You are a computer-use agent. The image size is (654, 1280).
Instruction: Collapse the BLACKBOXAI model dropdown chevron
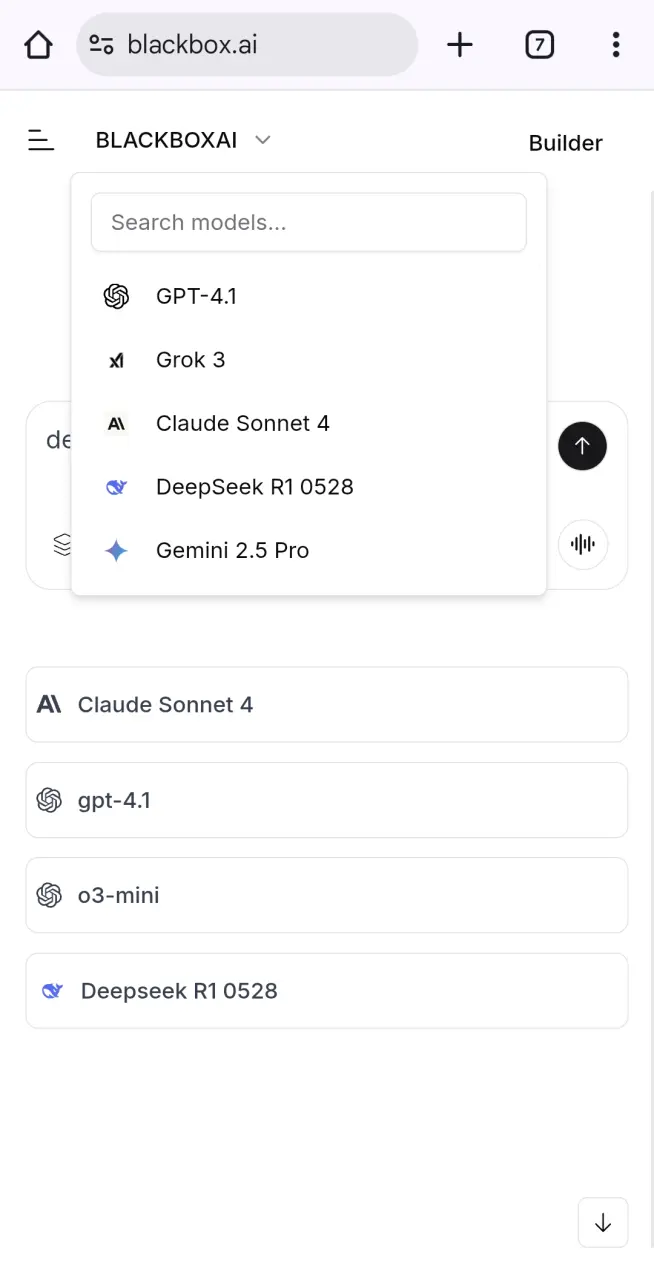point(263,140)
